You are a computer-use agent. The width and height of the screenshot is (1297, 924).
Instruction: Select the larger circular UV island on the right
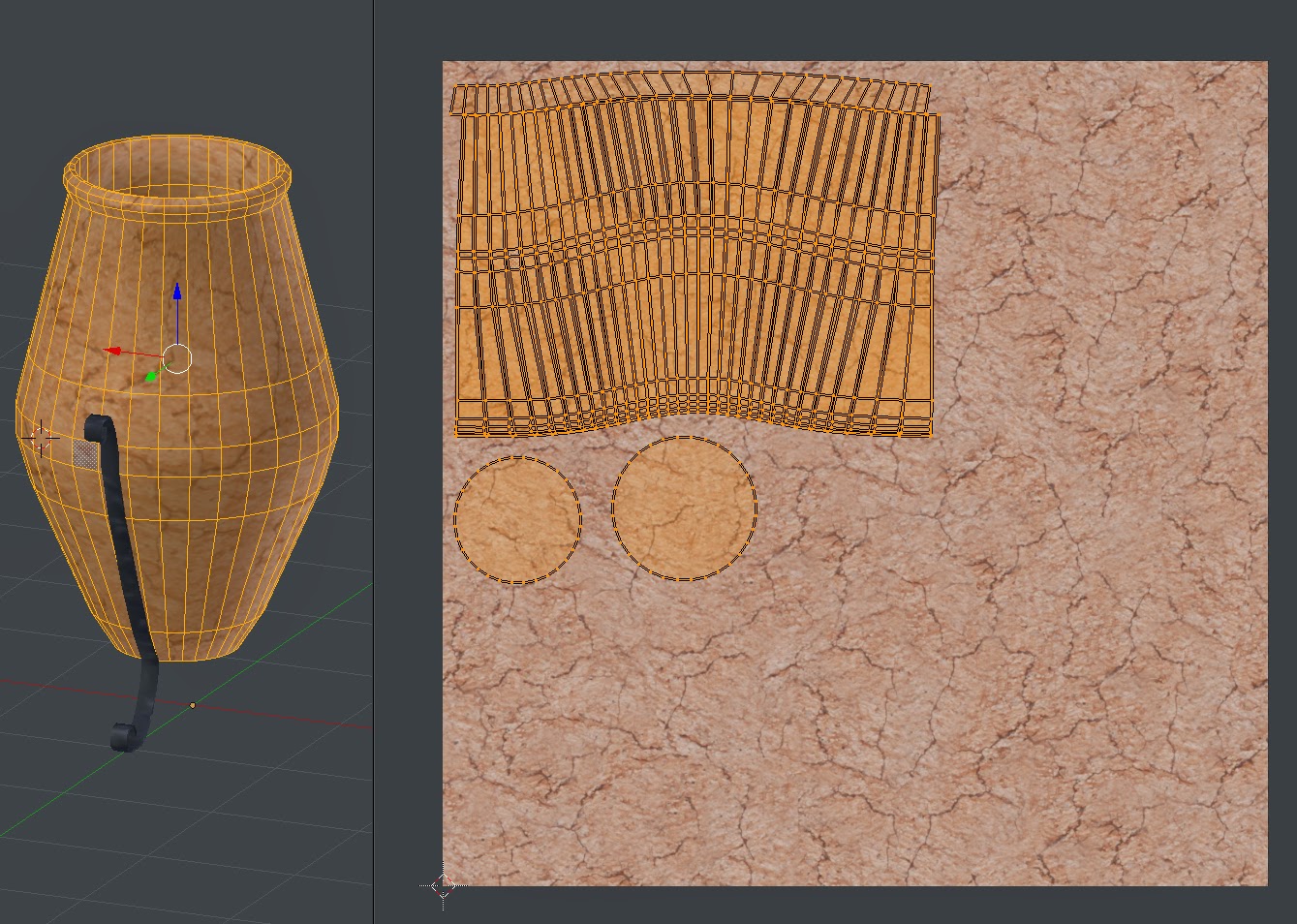684,507
